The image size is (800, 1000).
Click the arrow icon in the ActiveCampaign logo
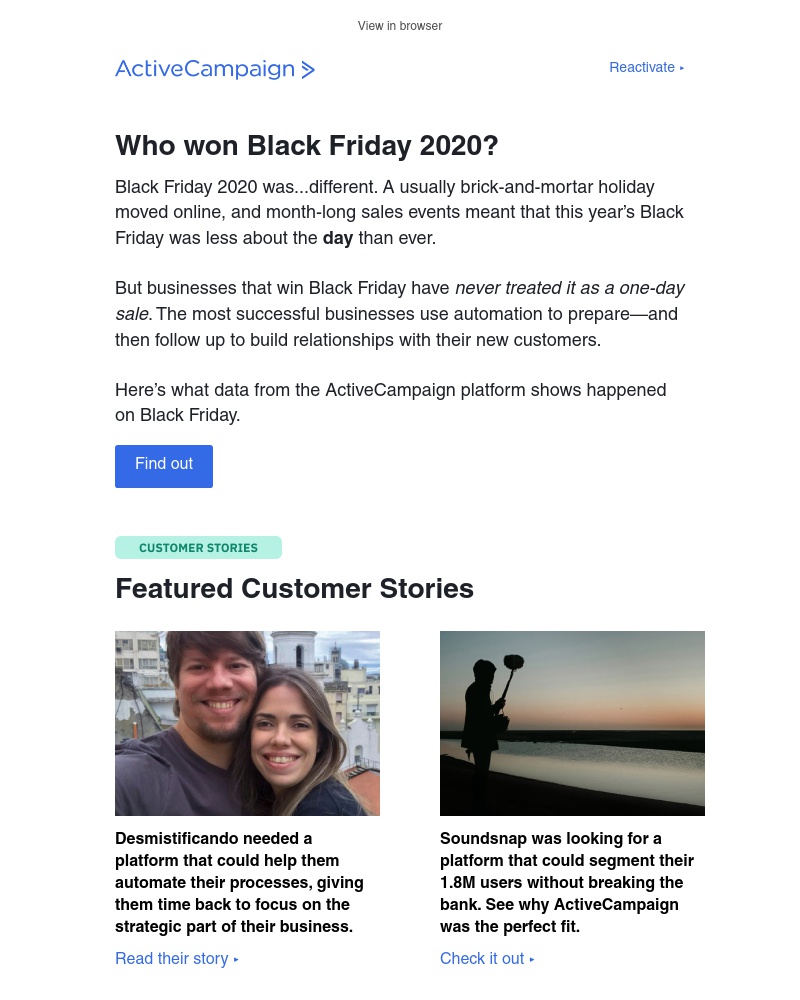[x=307, y=70]
